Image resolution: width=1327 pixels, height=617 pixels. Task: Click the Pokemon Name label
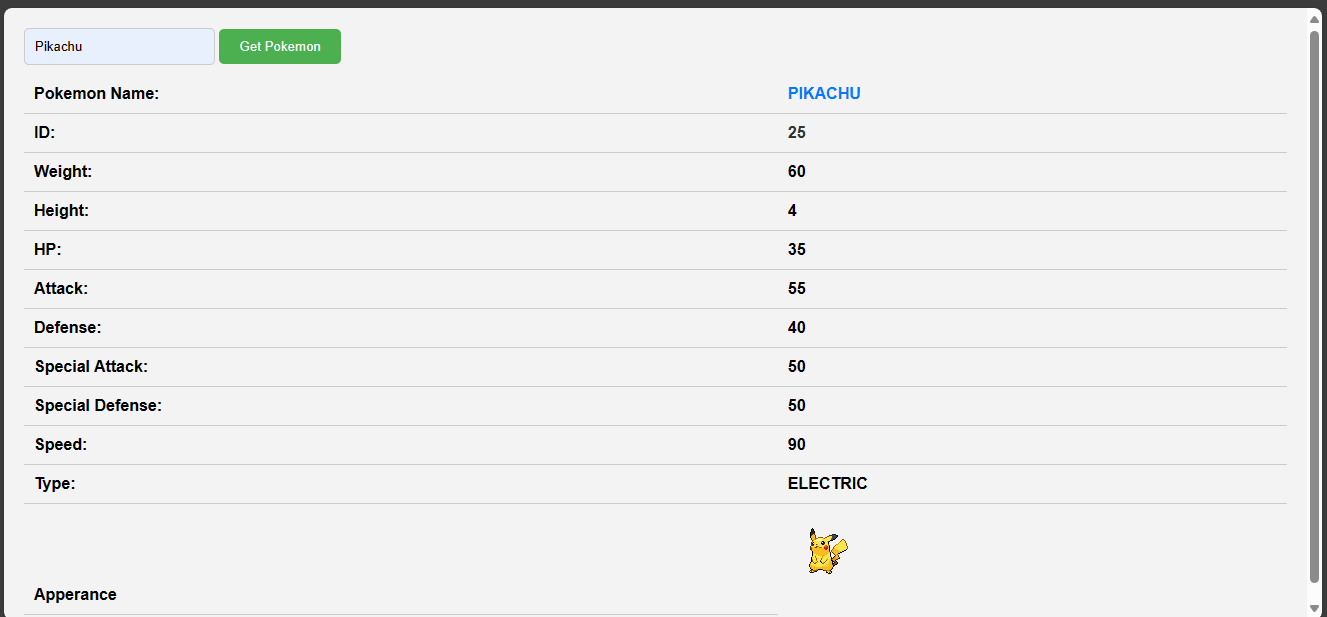[x=97, y=93]
